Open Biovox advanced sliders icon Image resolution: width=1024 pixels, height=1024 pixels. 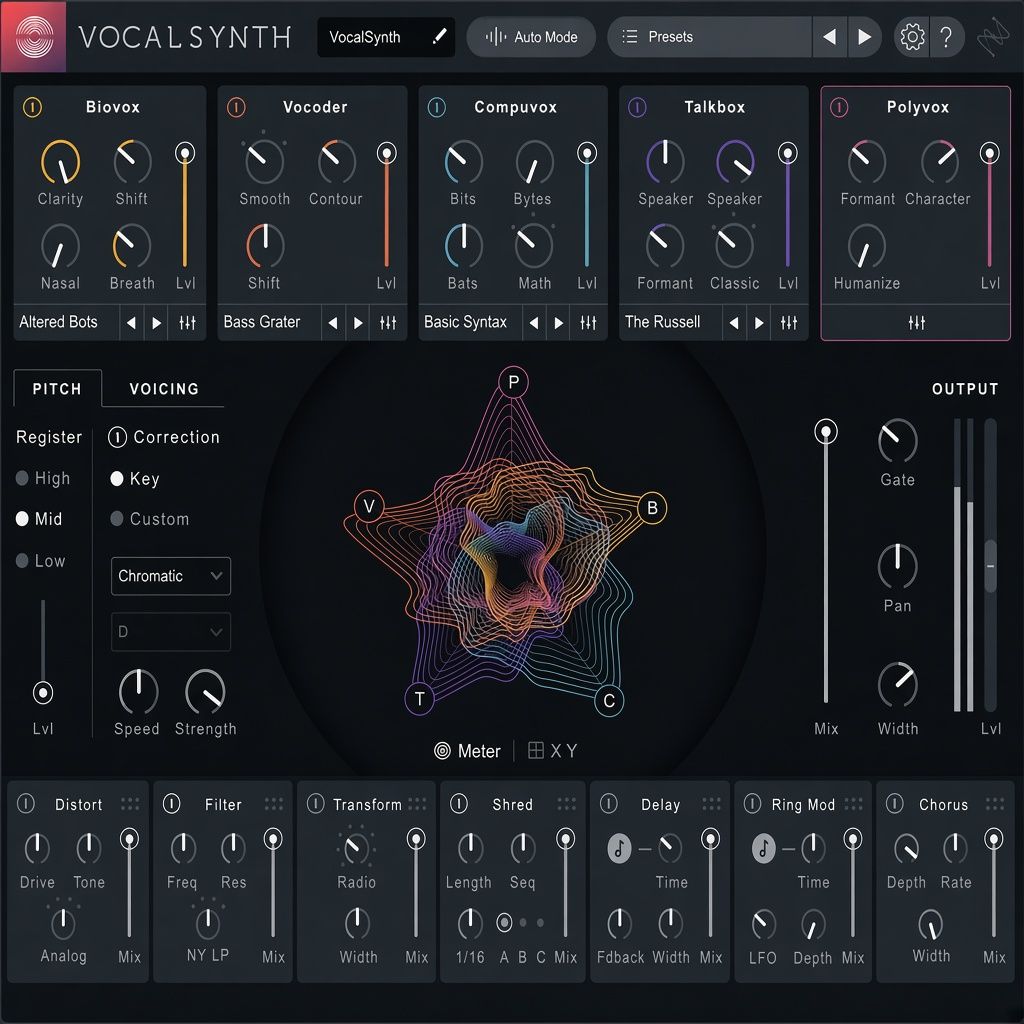click(x=187, y=322)
